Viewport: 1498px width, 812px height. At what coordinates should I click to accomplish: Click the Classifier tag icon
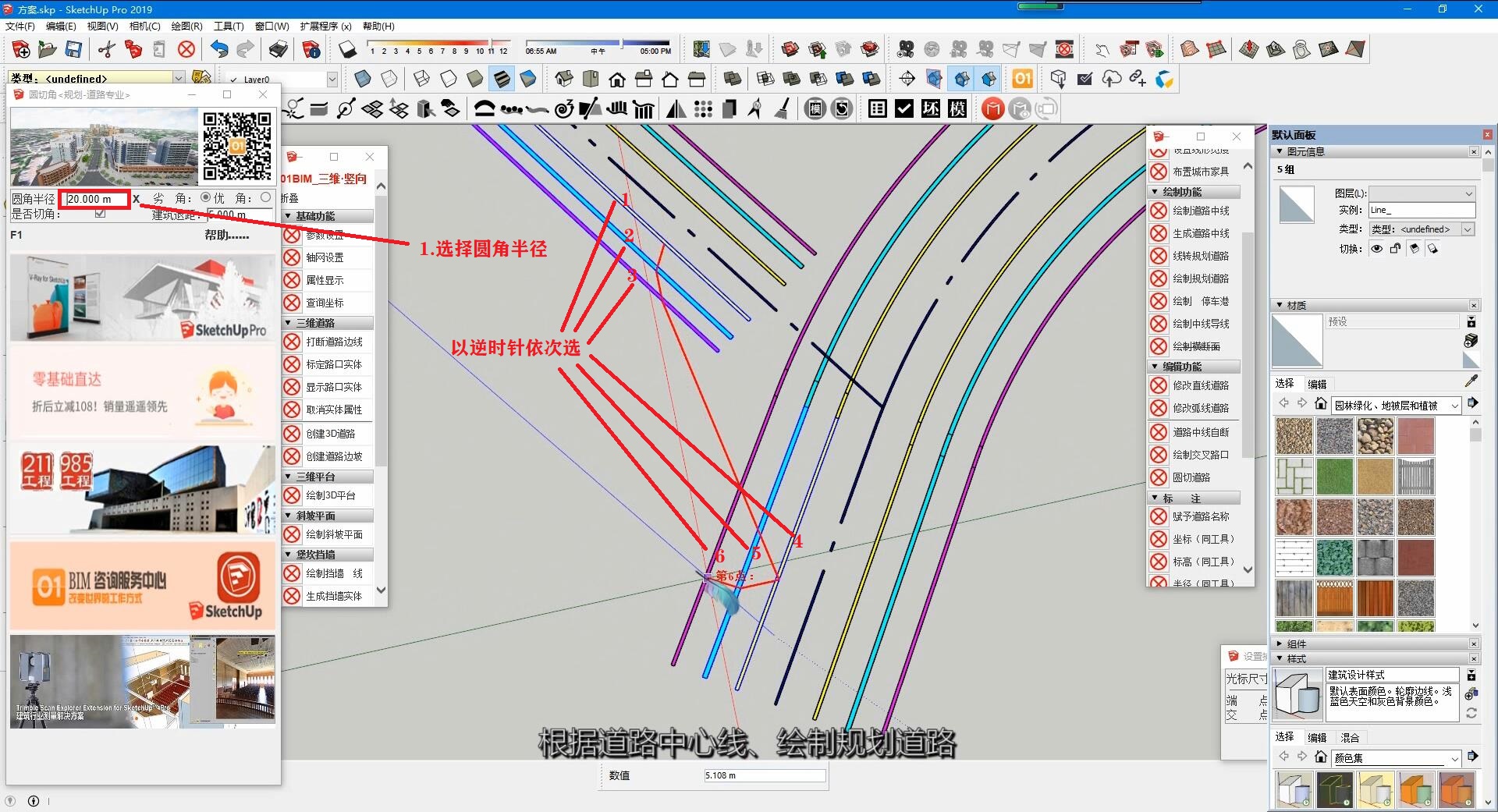coord(201,78)
